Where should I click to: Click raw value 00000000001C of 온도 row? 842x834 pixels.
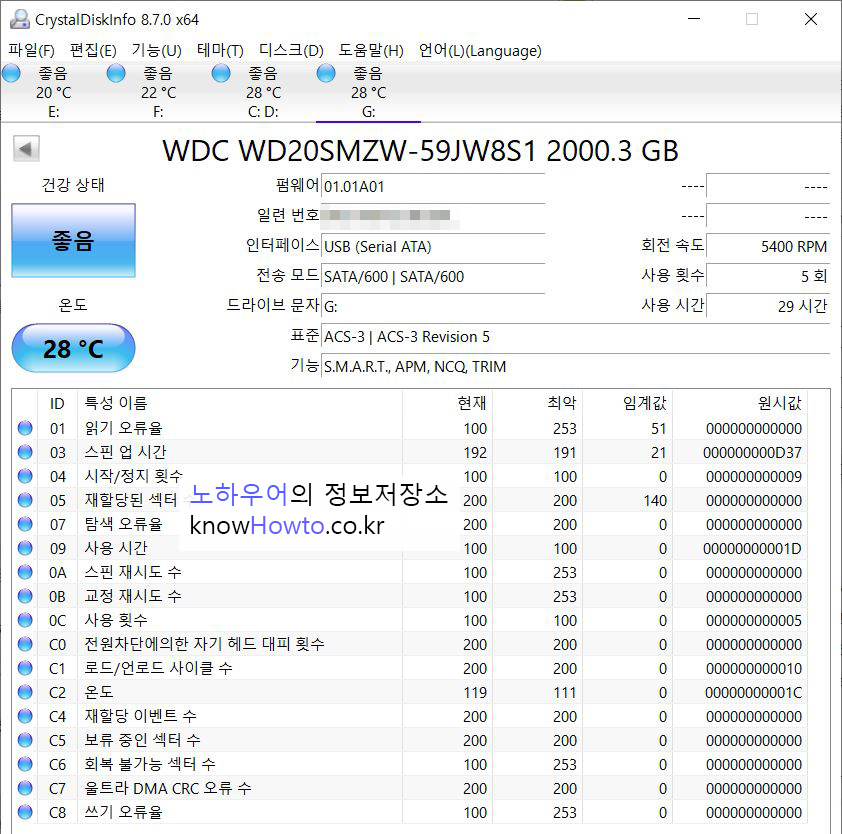pyautogui.click(x=753, y=693)
